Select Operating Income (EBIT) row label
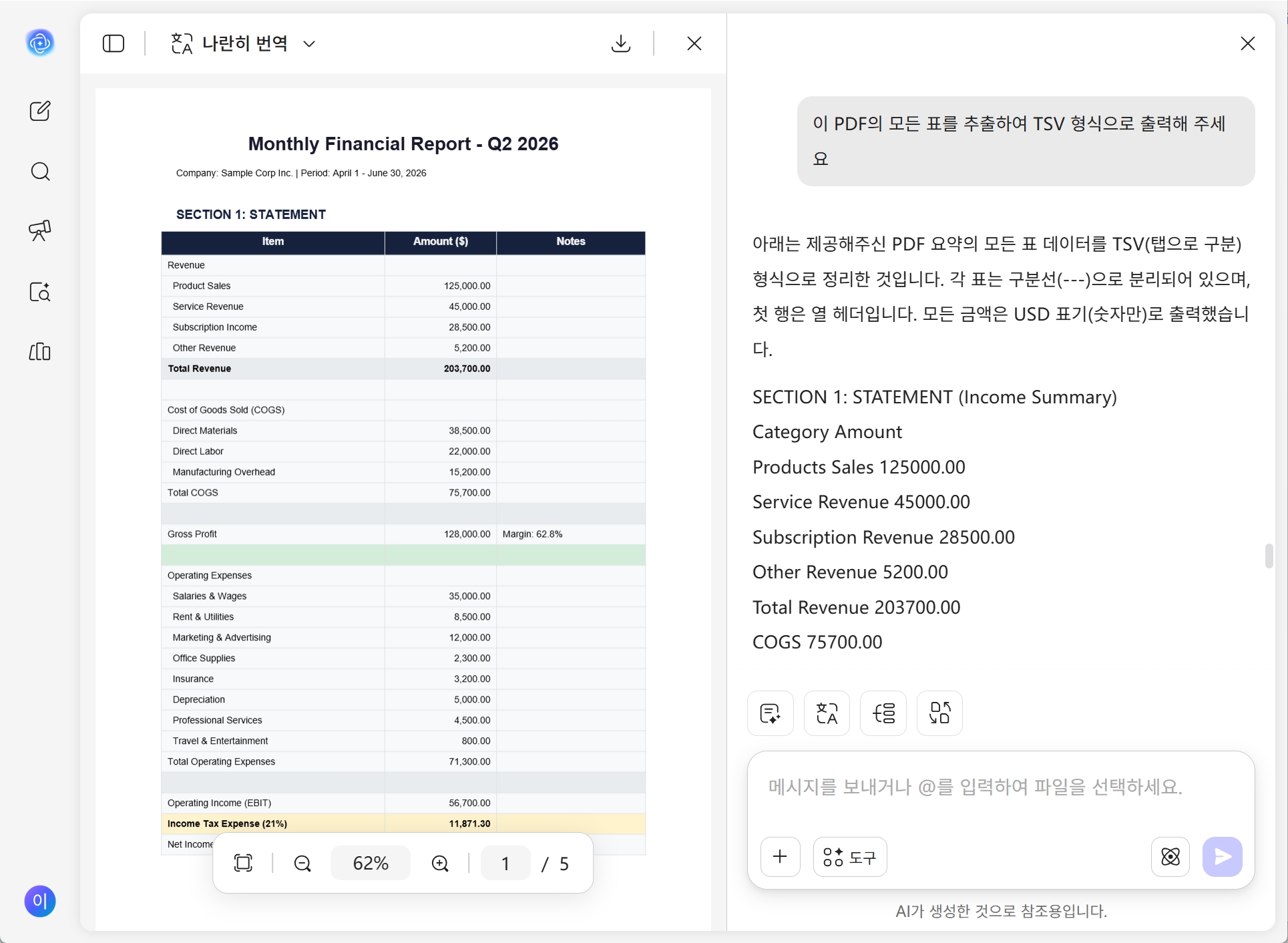The image size is (1288, 943). click(x=219, y=803)
